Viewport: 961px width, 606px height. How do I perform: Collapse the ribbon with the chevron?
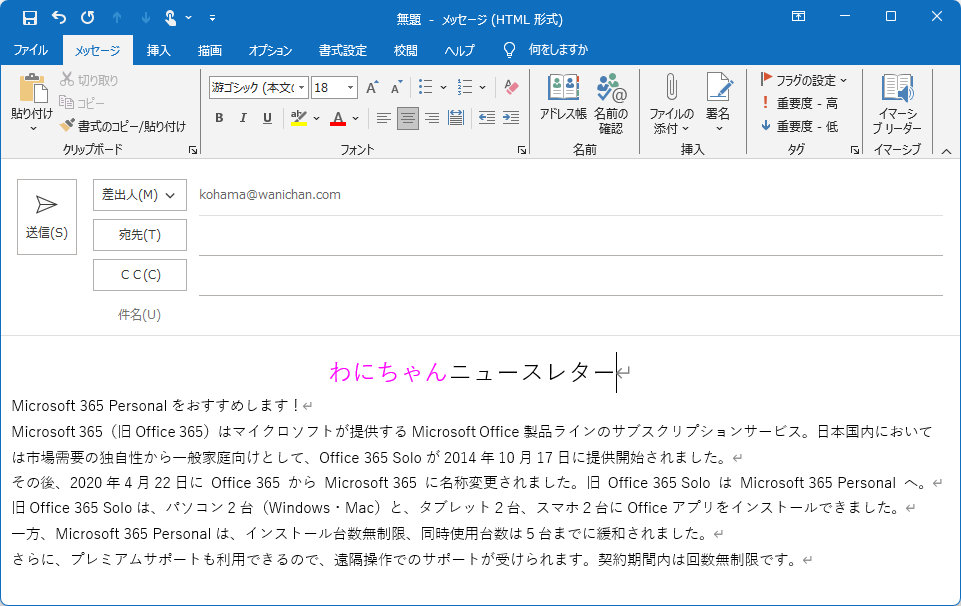click(x=946, y=151)
